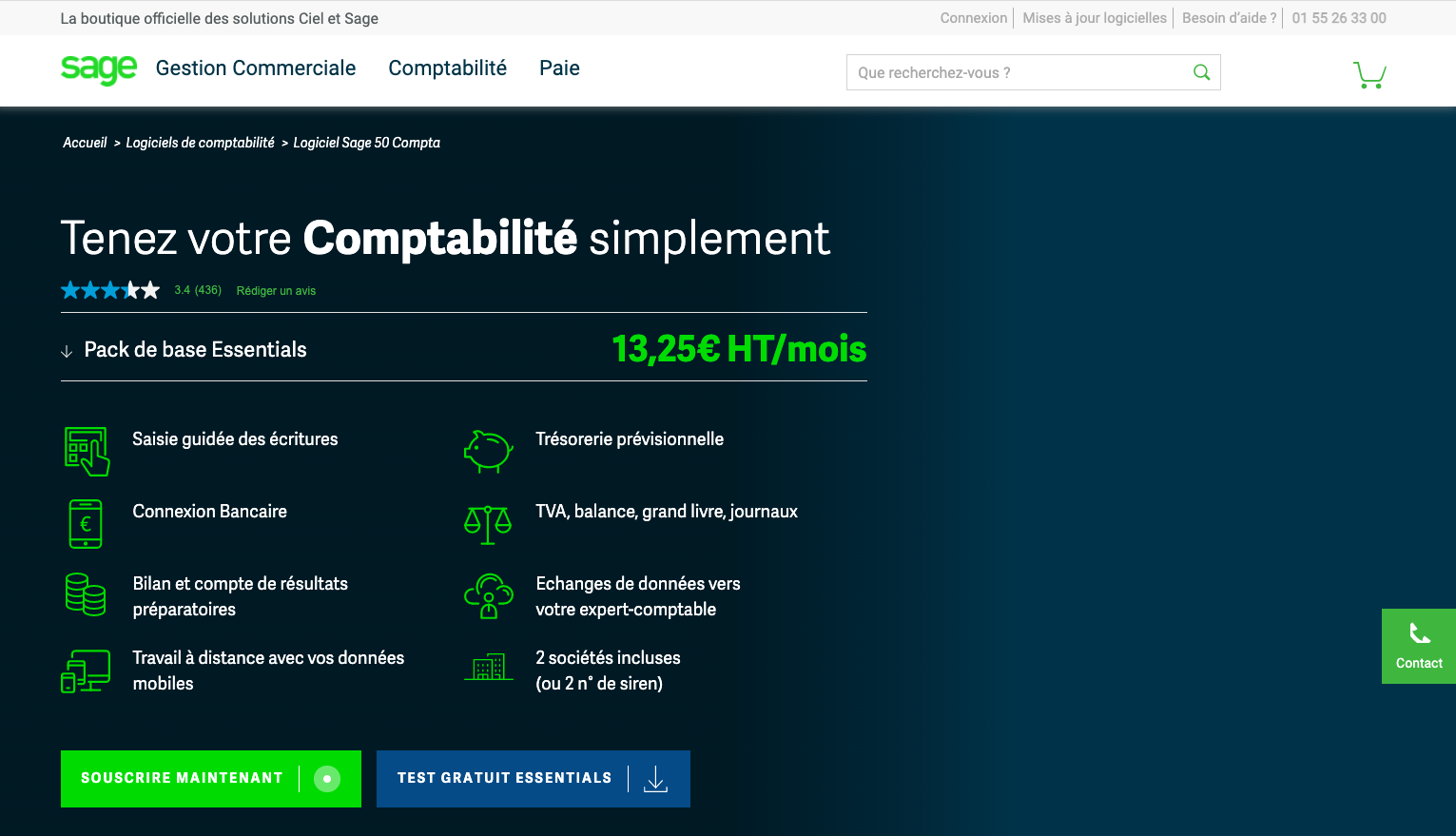The width and height of the screenshot is (1456, 836).
Task: Click the coin stack balance sheet icon
Action: [86, 594]
